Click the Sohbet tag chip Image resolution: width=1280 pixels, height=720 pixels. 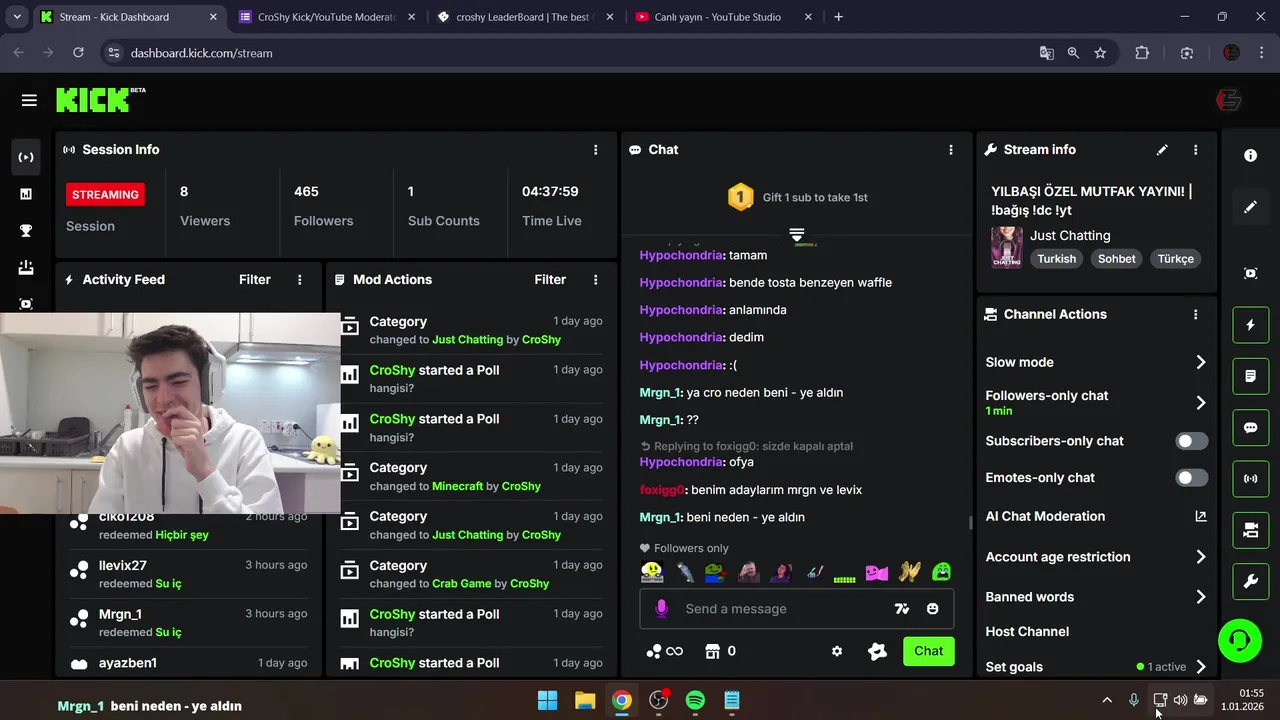(1117, 259)
